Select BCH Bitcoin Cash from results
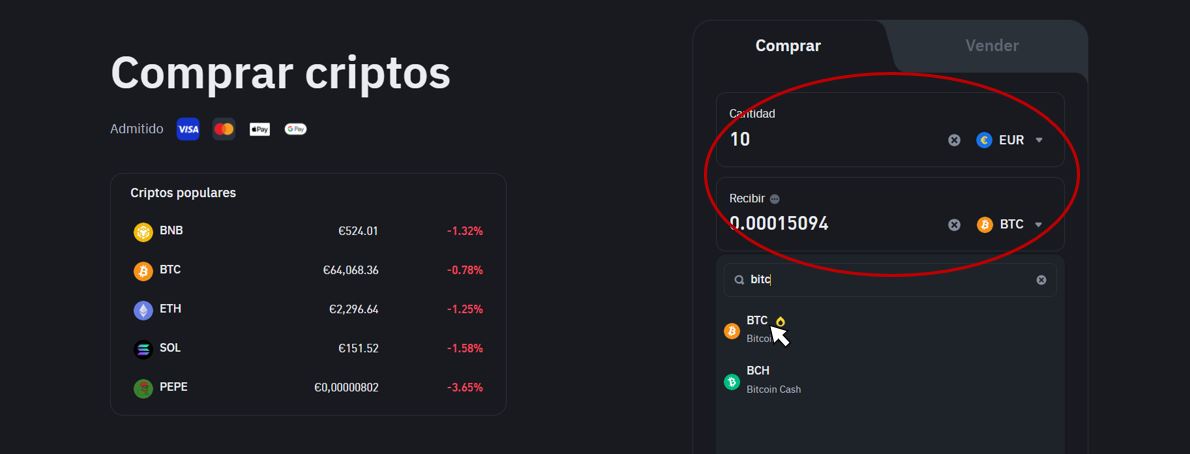The height and width of the screenshot is (454, 1190). coord(773,380)
